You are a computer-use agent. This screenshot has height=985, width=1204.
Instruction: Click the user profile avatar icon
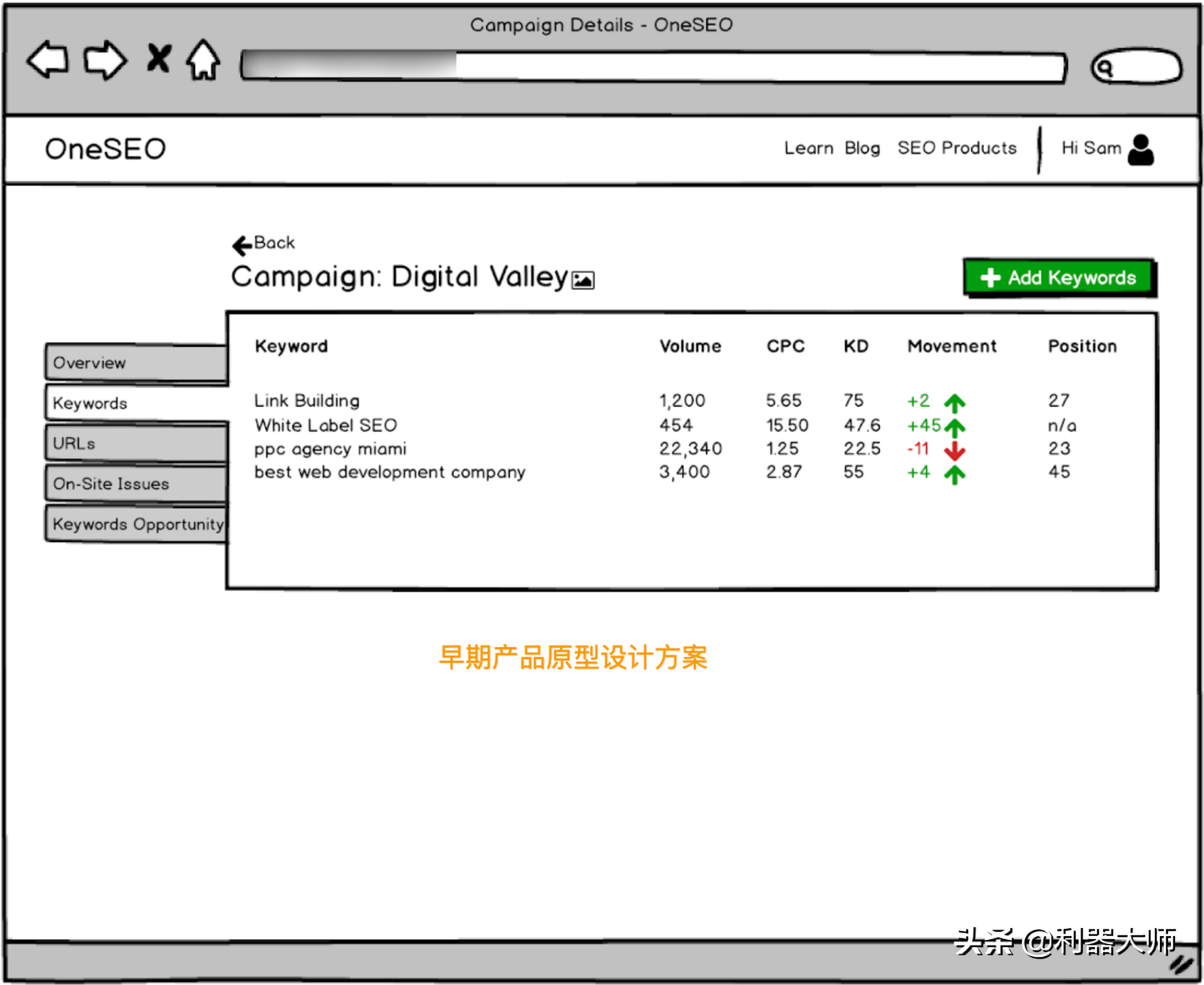coord(1141,149)
